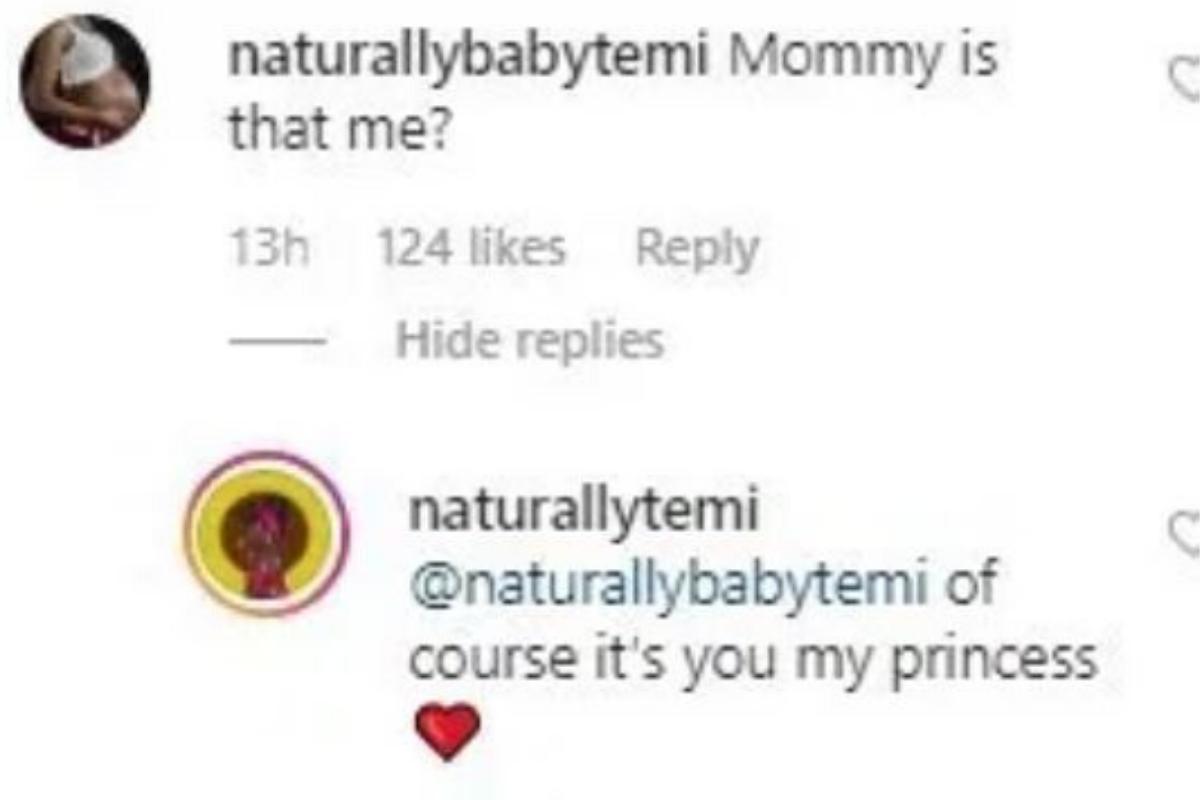Like the "Mommy is that me?" comment
1200x800 pixels.
pyautogui.click(x=1187, y=78)
